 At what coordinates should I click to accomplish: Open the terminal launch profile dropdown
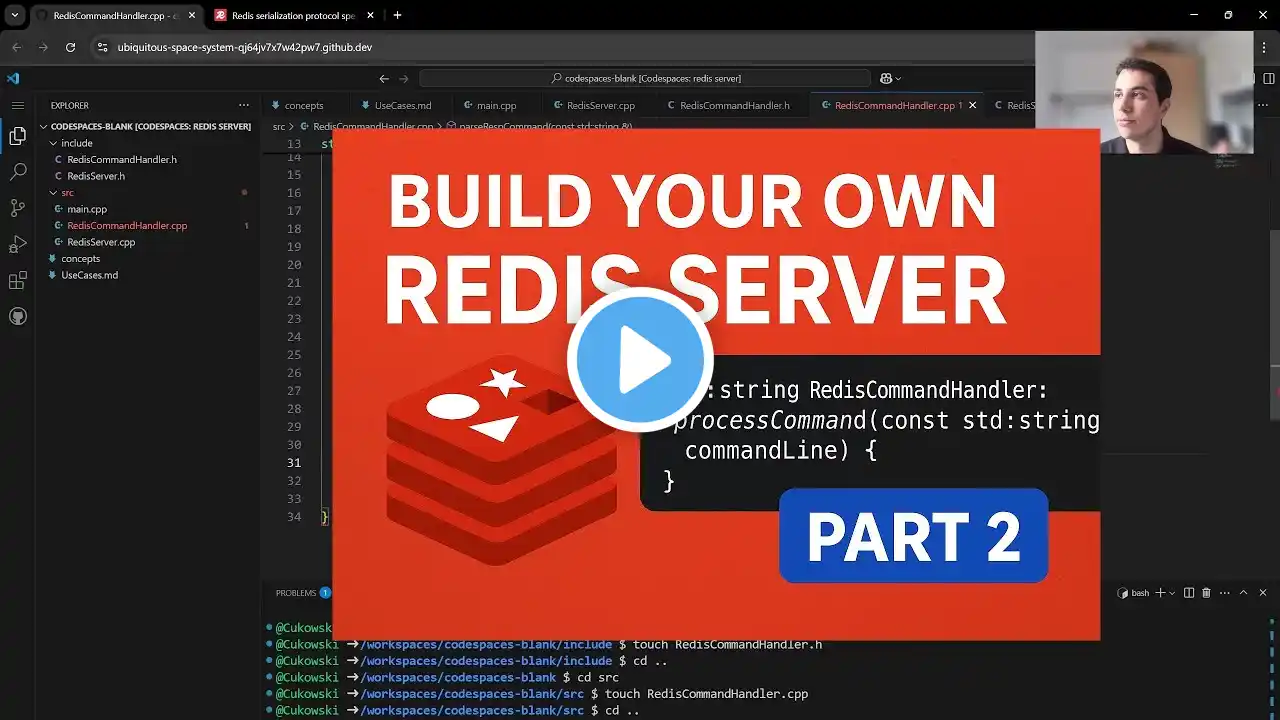click(x=1172, y=593)
